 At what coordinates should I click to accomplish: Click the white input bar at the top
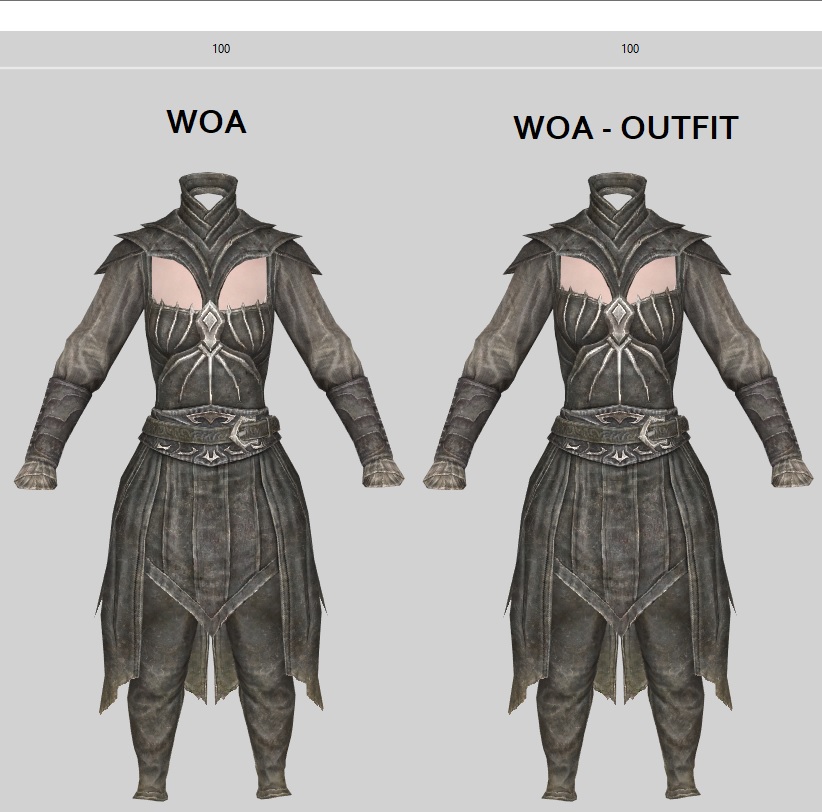coord(411,15)
